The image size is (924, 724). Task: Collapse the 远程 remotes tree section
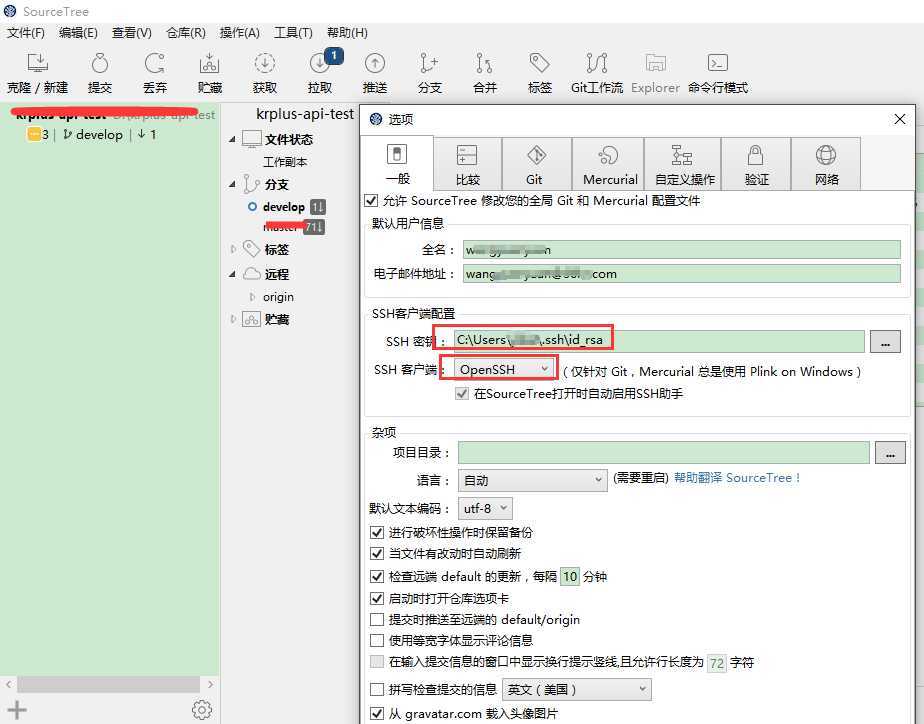(x=232, y=274)
